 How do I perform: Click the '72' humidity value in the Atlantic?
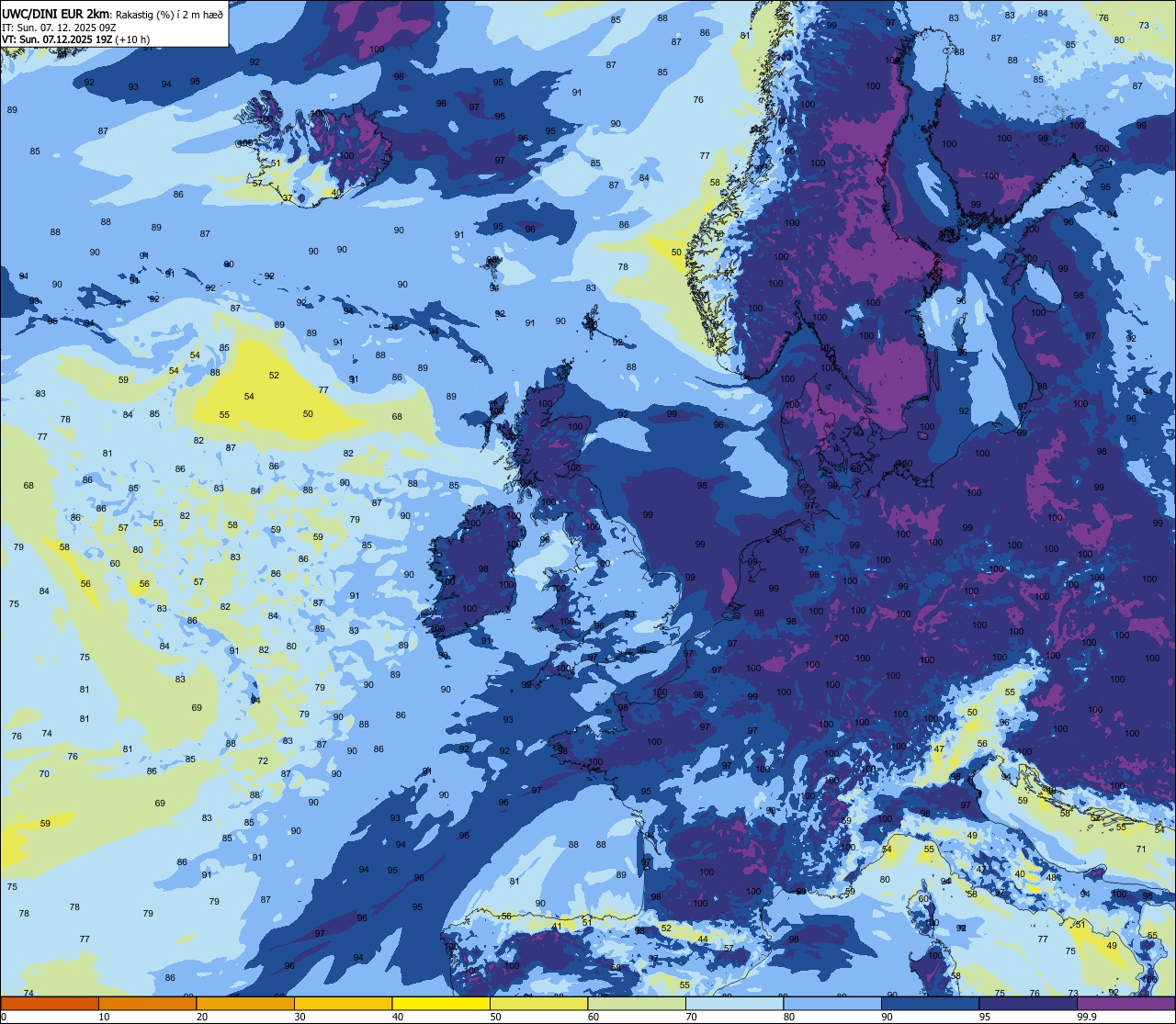click(263, 760)
